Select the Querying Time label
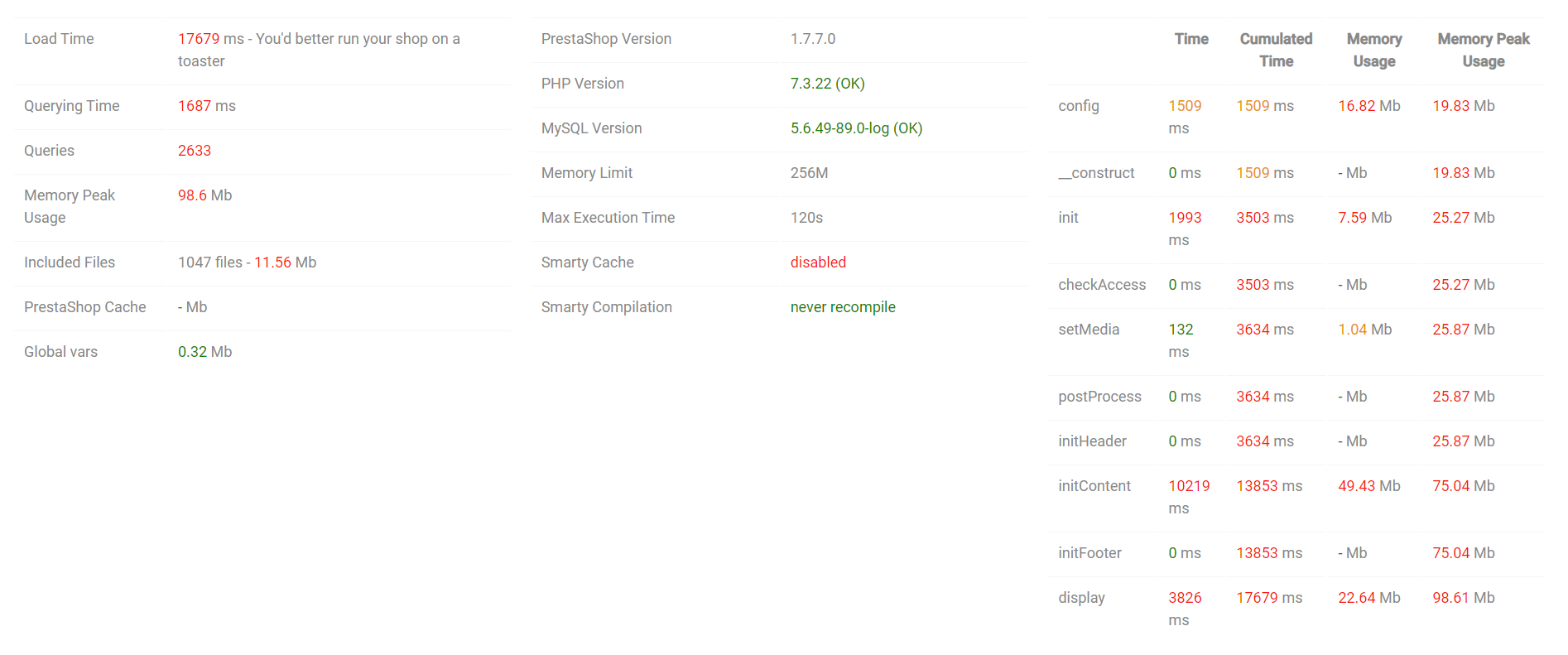Image resolution: width=1568 pixels, height=655 pixels. point(72,106)
